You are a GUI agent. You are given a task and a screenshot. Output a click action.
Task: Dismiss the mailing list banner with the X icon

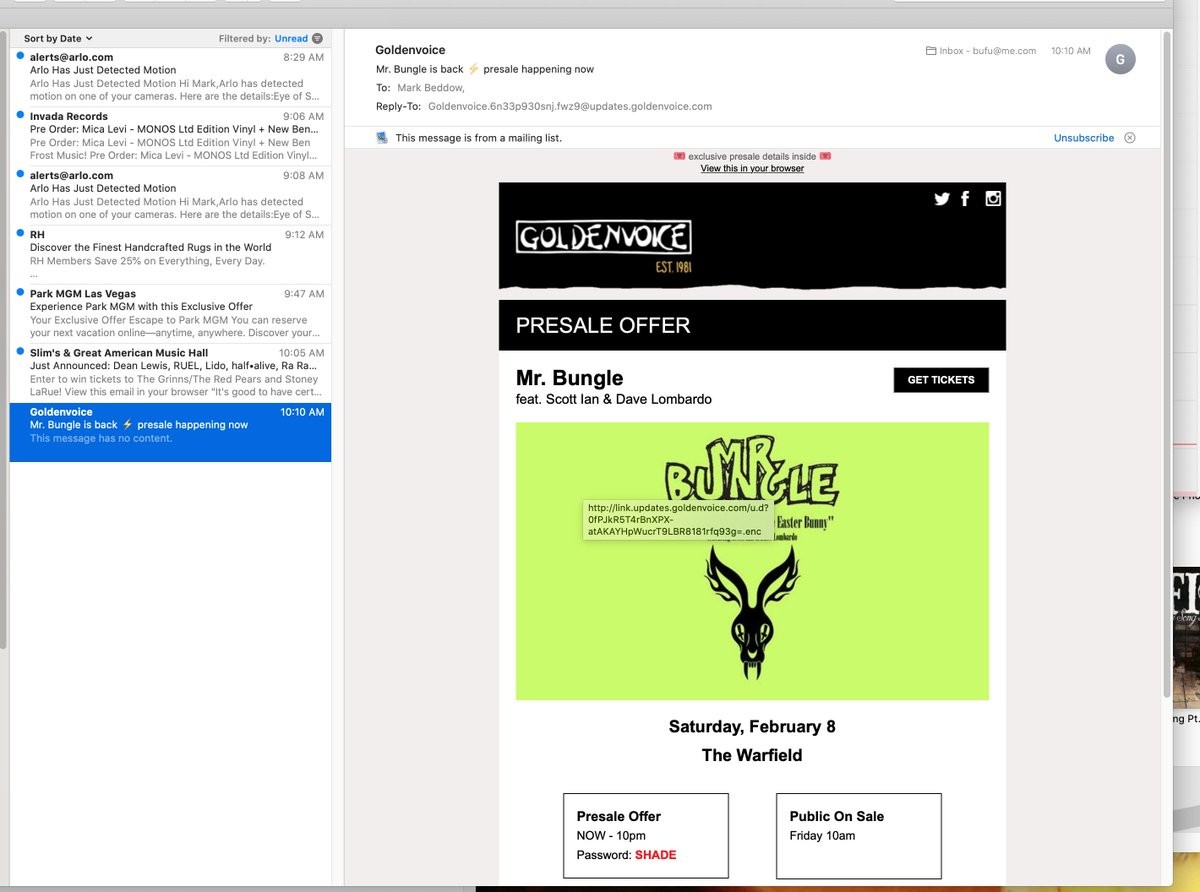click(x=1130, y=138)
